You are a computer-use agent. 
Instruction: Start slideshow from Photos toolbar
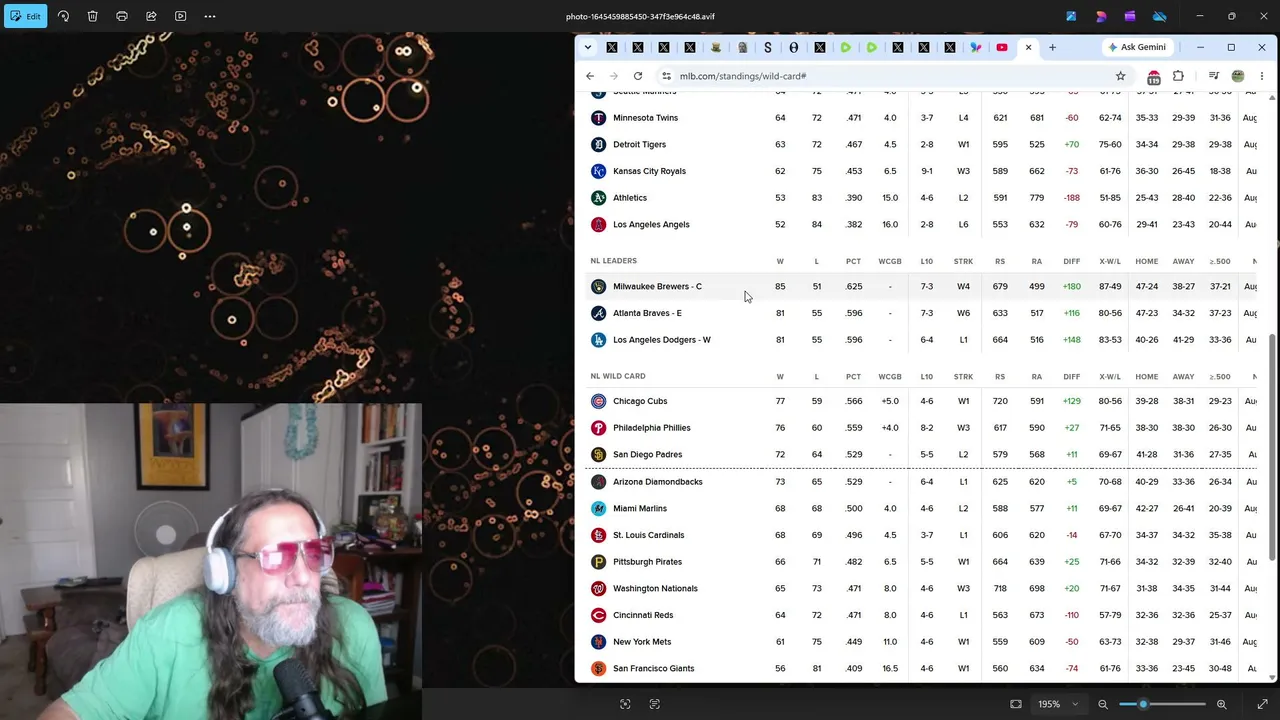[x=180, y=16]
